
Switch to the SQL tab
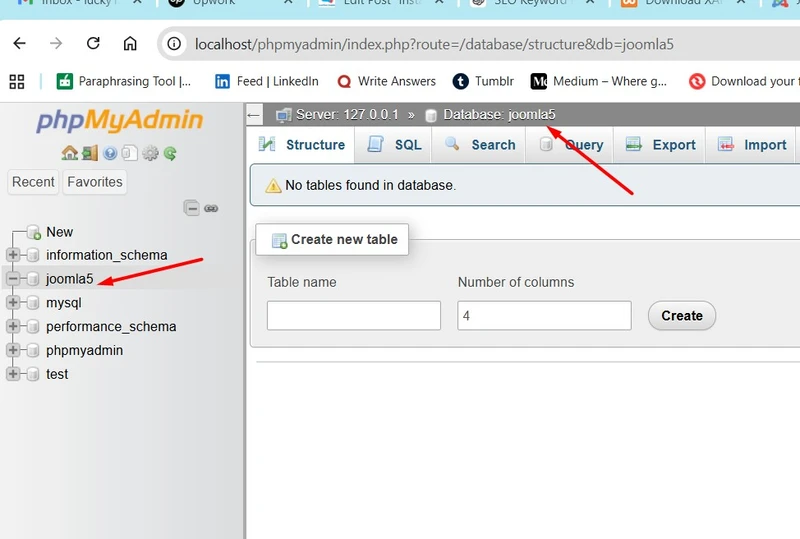click(x=394, y=145)
